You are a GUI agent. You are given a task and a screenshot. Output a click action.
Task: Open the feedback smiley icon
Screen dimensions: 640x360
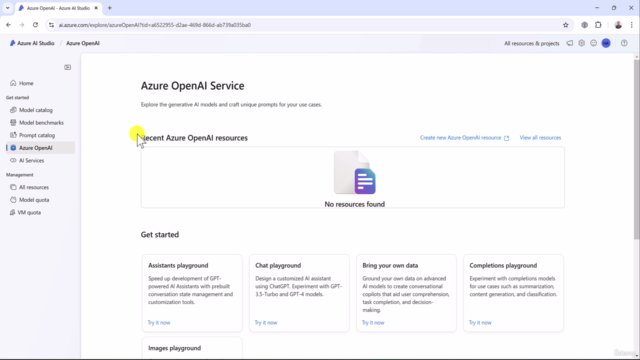(593, 43)
